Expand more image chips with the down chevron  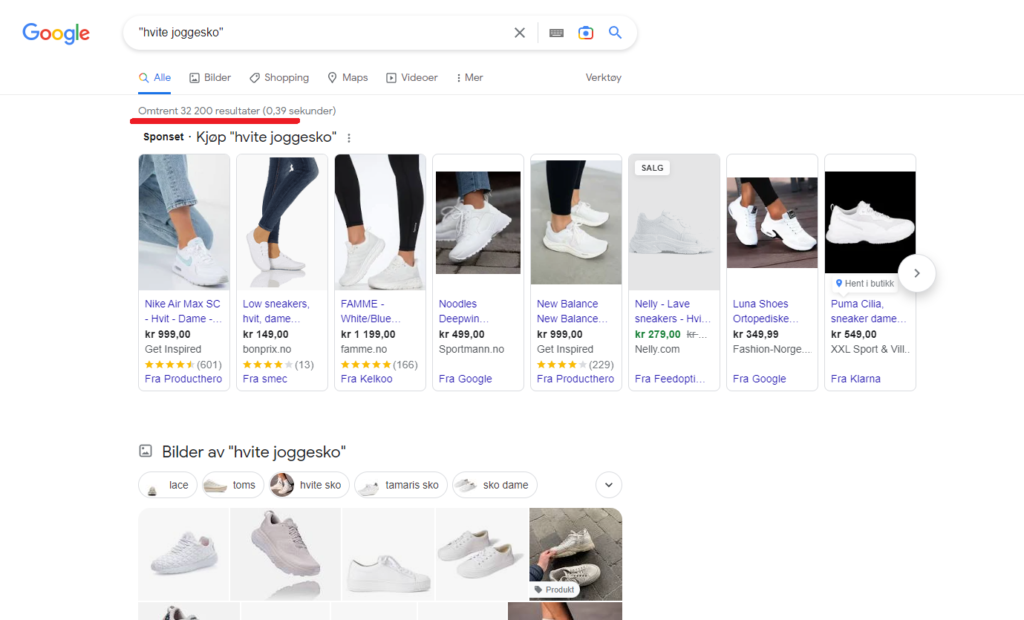pyautogui.click(x=608, y=484)
